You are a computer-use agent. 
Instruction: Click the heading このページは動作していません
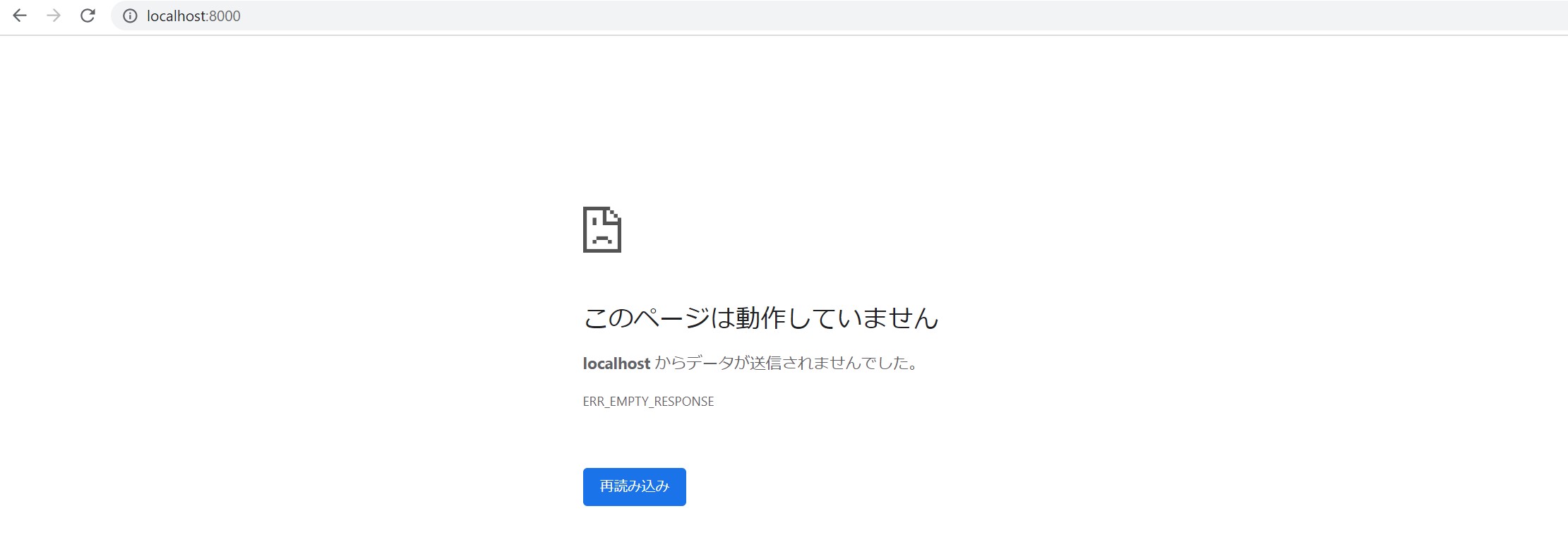pyautogui.click(x=760, y=318)
